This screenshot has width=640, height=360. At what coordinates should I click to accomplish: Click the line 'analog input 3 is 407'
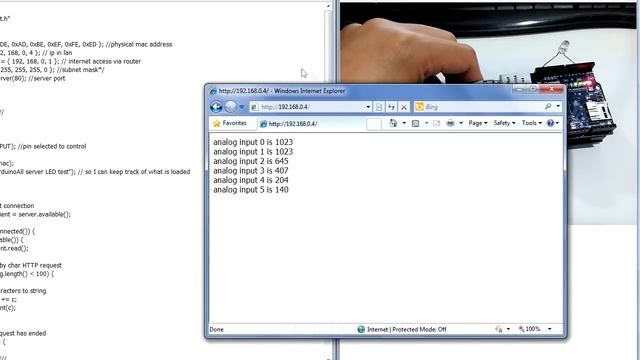click(251, 171)
